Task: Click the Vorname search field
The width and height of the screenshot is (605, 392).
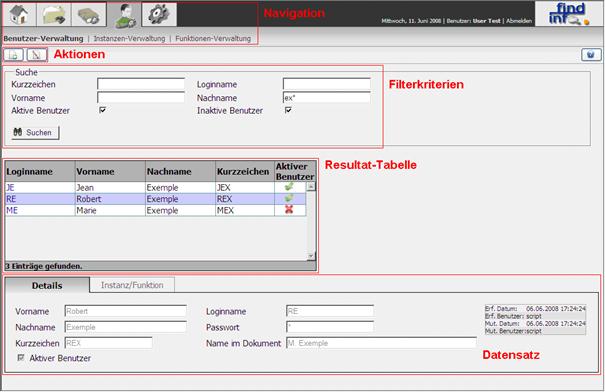Action: tap(141, 97)
